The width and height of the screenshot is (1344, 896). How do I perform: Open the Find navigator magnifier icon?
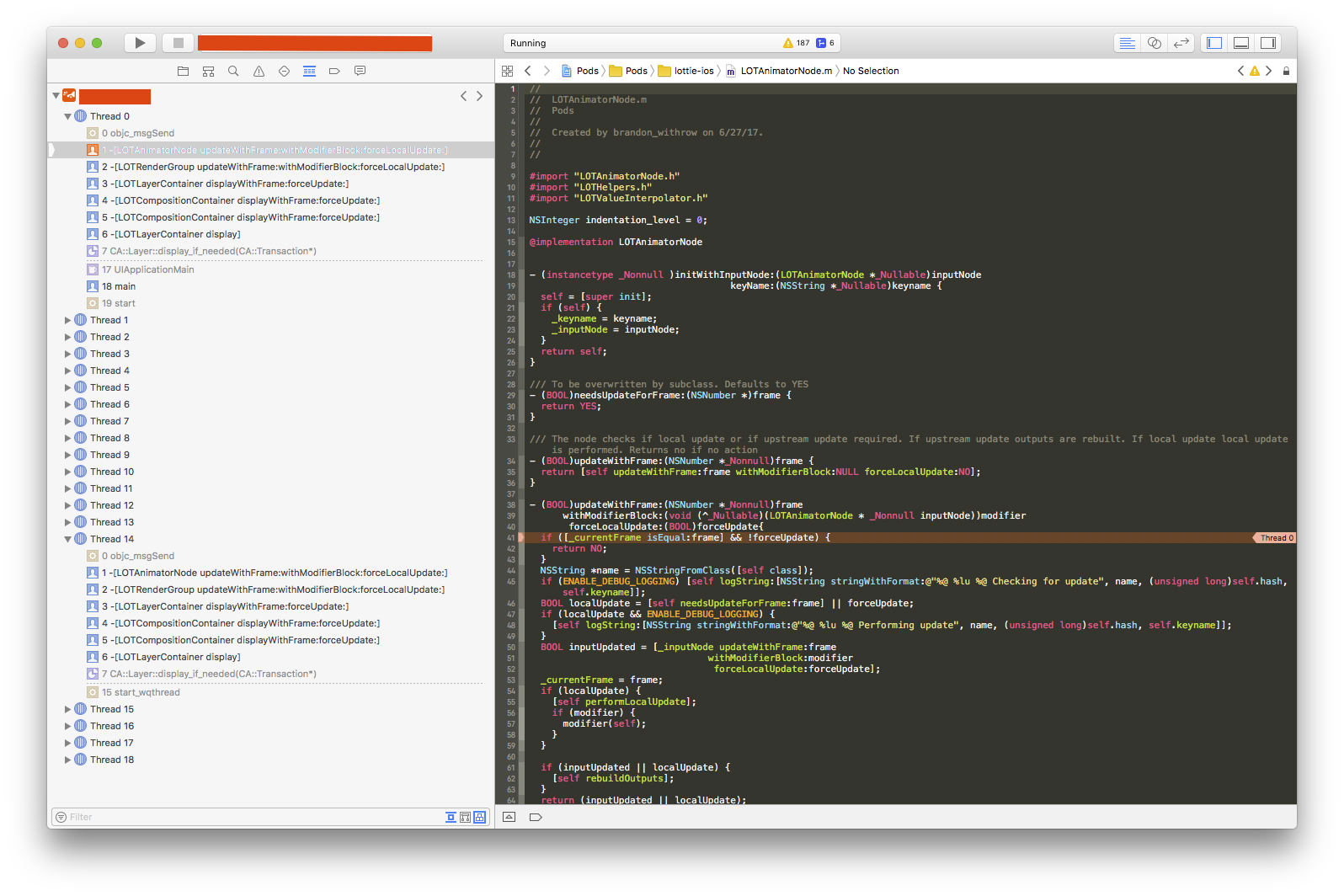(x=233, y=72)
